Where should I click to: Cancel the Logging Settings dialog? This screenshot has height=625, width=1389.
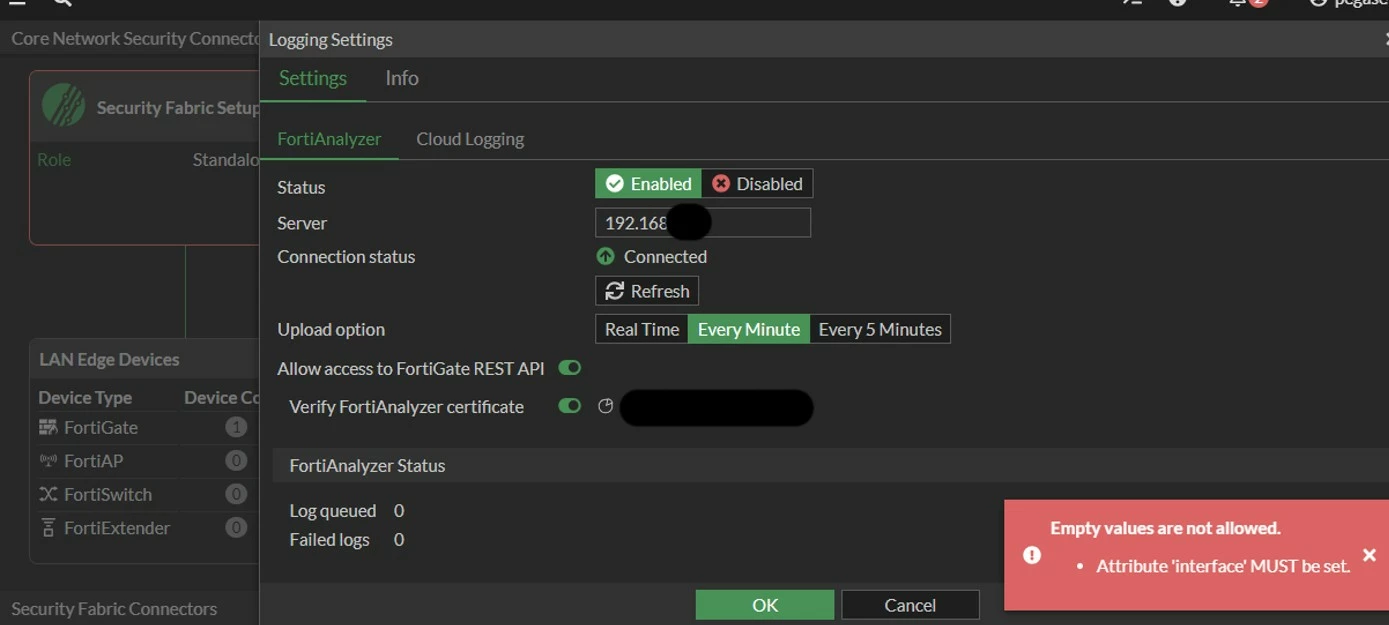[910, 605]
